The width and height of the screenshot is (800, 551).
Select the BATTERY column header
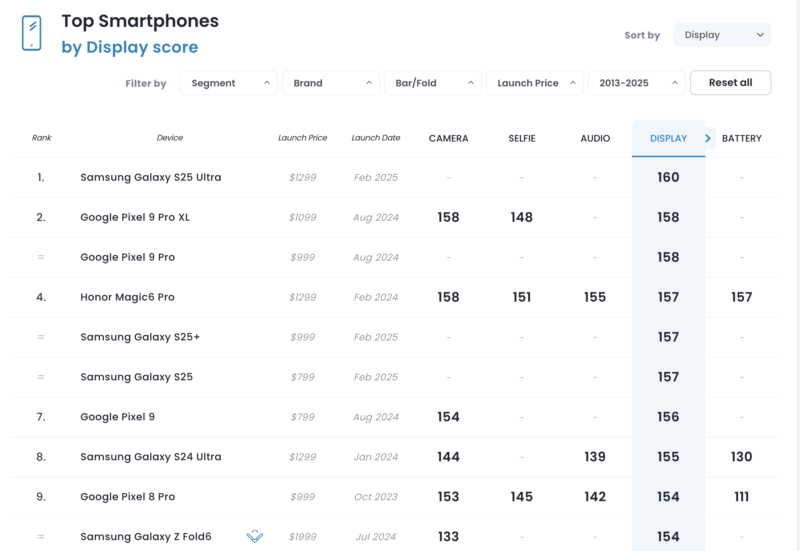coord(742,138)
